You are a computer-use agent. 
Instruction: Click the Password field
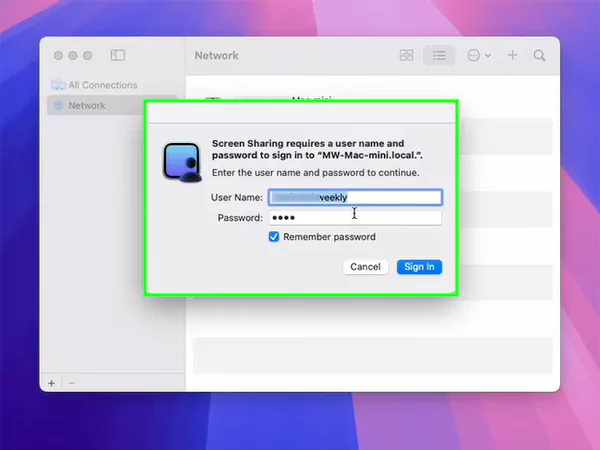355,218
